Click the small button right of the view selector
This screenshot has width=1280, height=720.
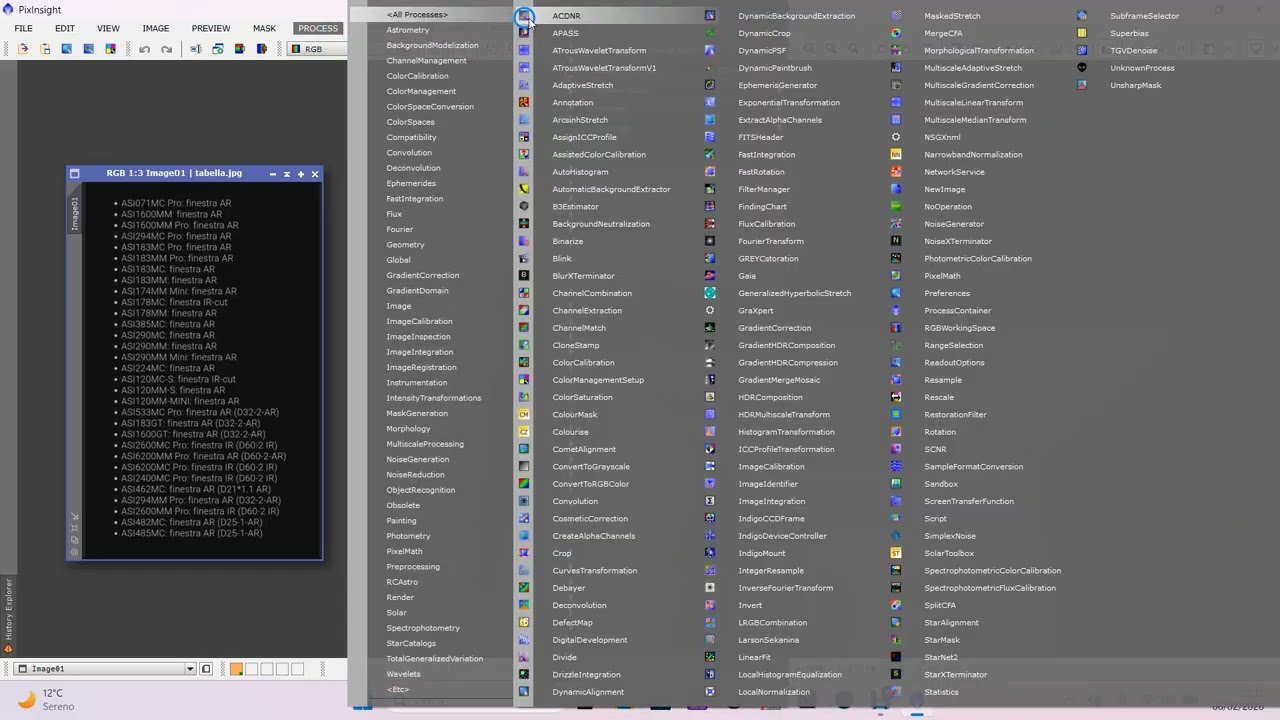(x=206, y=669)
